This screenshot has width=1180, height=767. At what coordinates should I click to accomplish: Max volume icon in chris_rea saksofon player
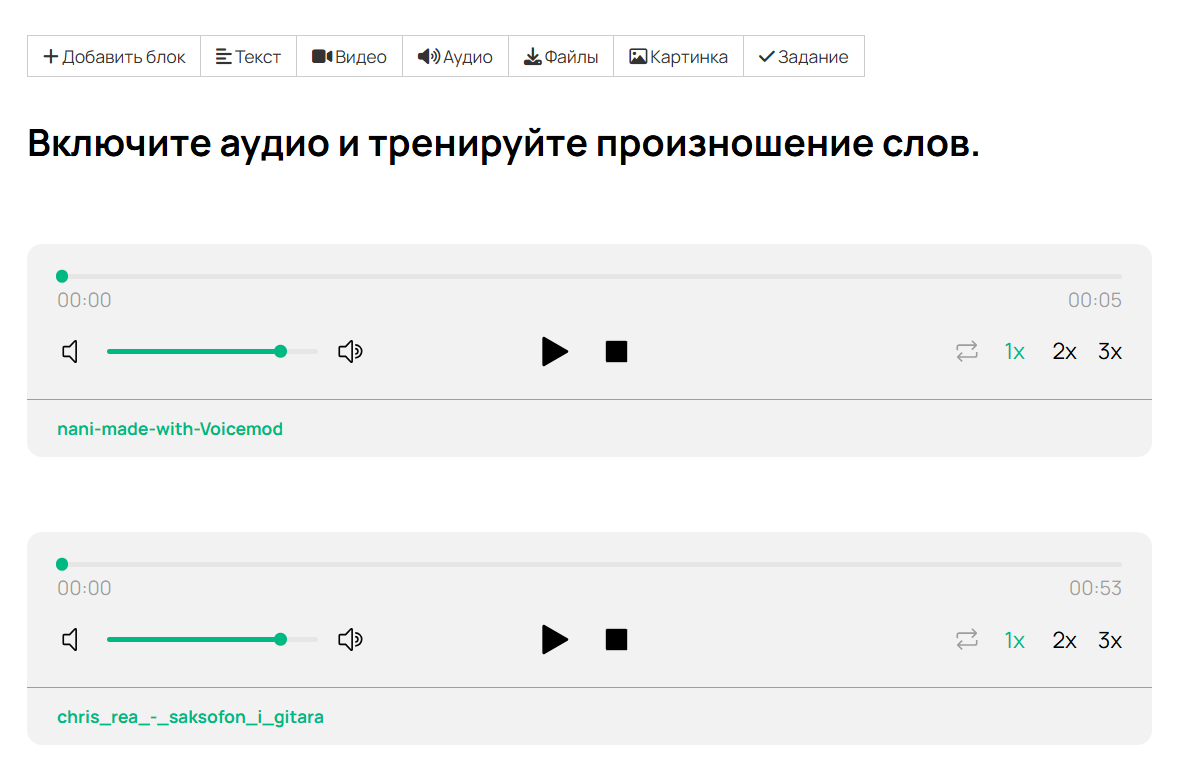pos(350,640)
